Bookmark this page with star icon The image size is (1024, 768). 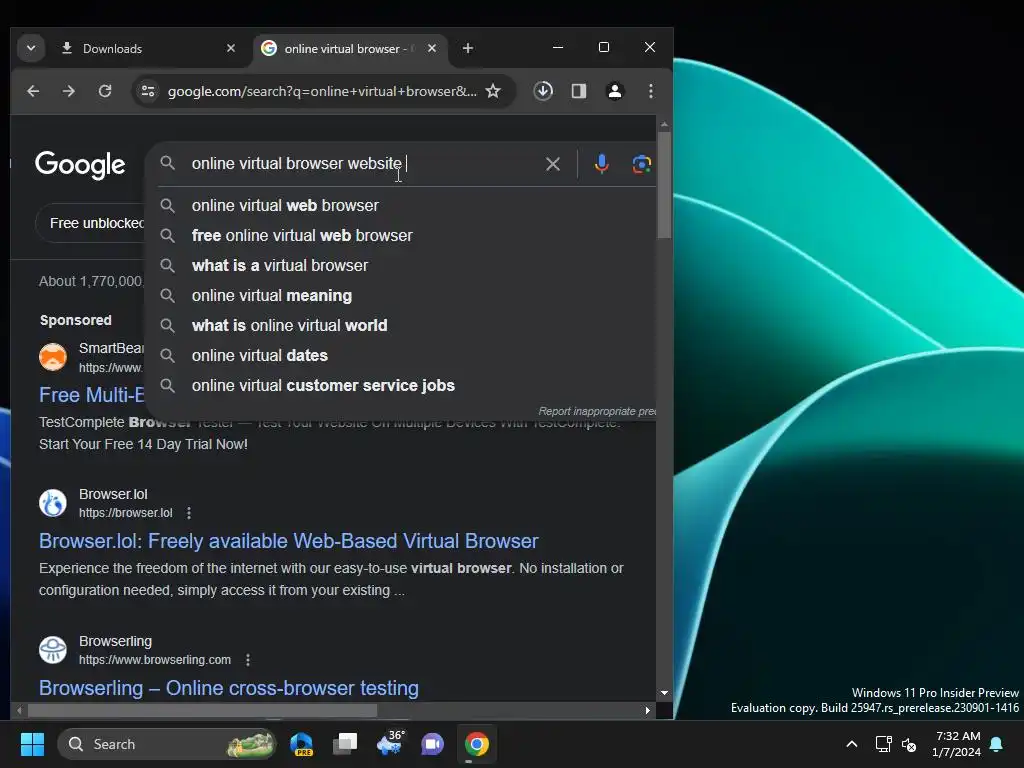pyautogui.click(x=493, y=91)
